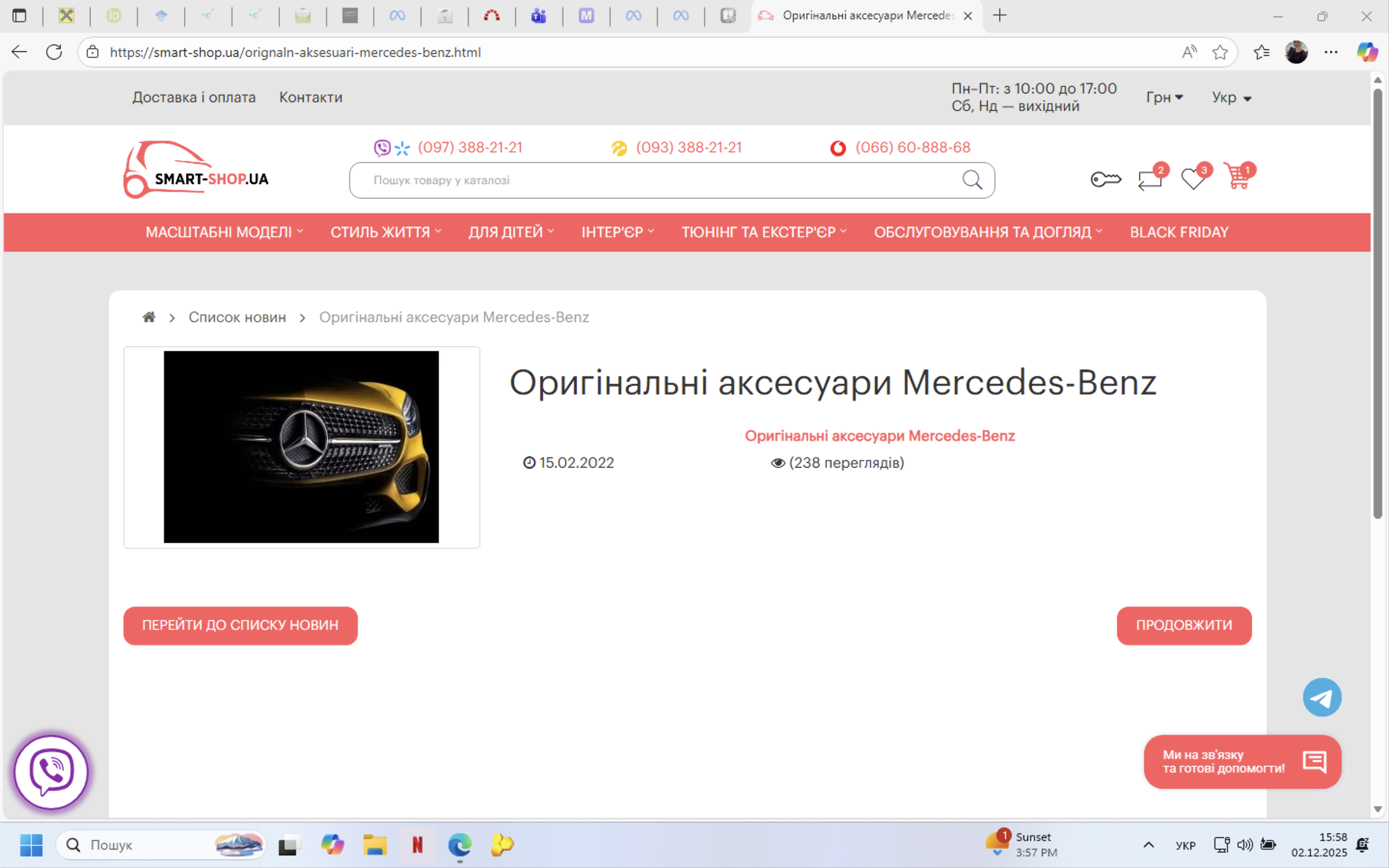
Task: Open the Telegram chat bubble
Action: point(1322,697)
